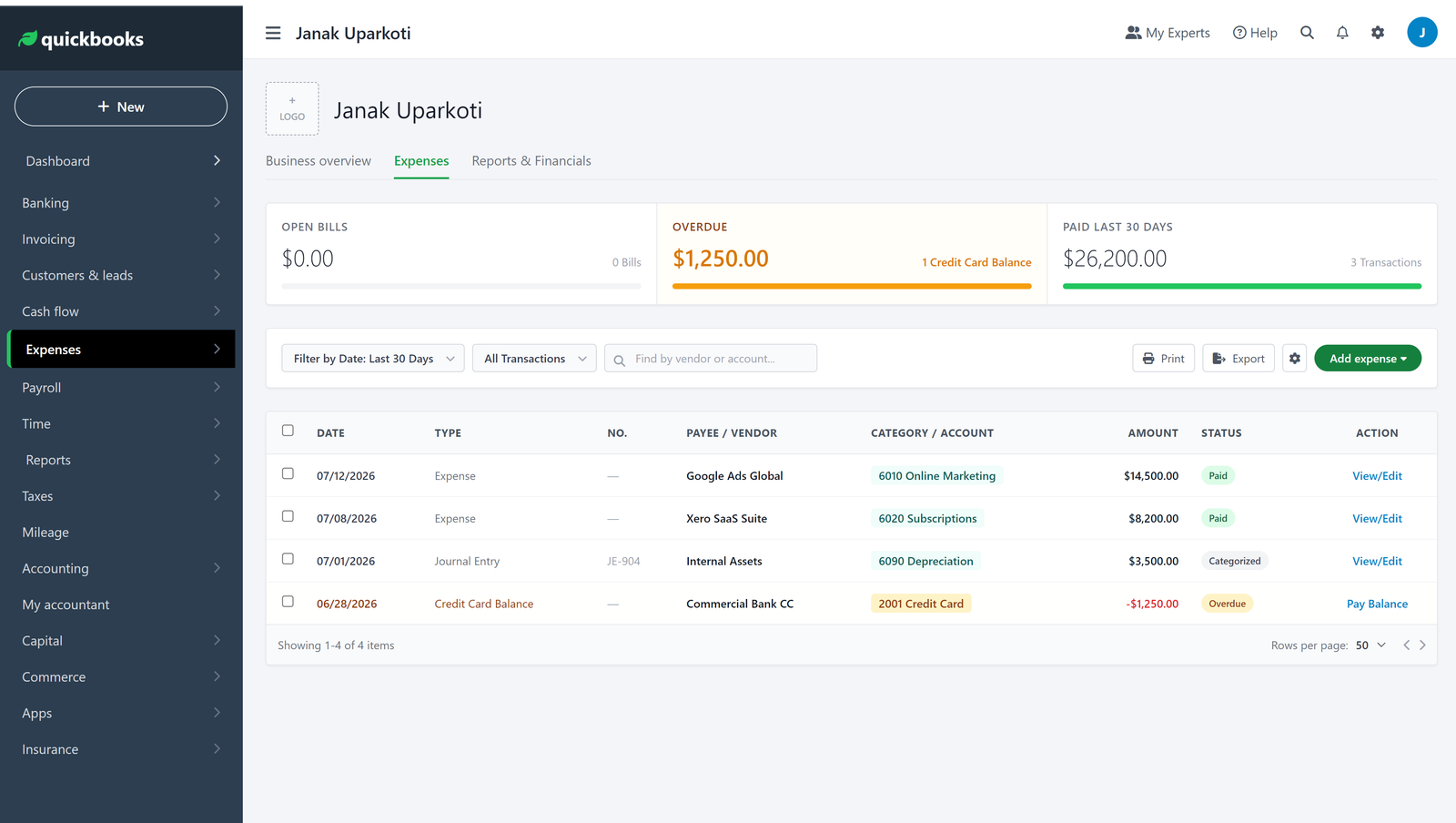Select all rows with the header checkbox

tap(288, 431)
